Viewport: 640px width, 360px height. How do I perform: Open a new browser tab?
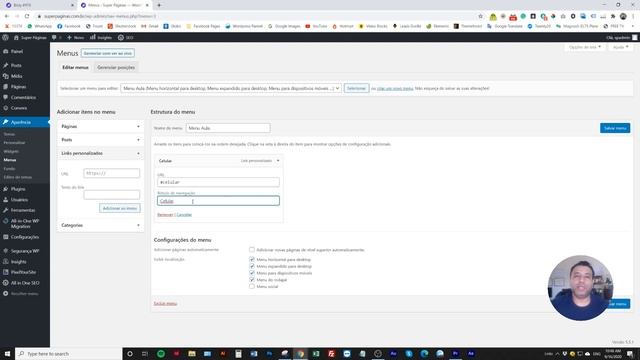tap(159, 5)
